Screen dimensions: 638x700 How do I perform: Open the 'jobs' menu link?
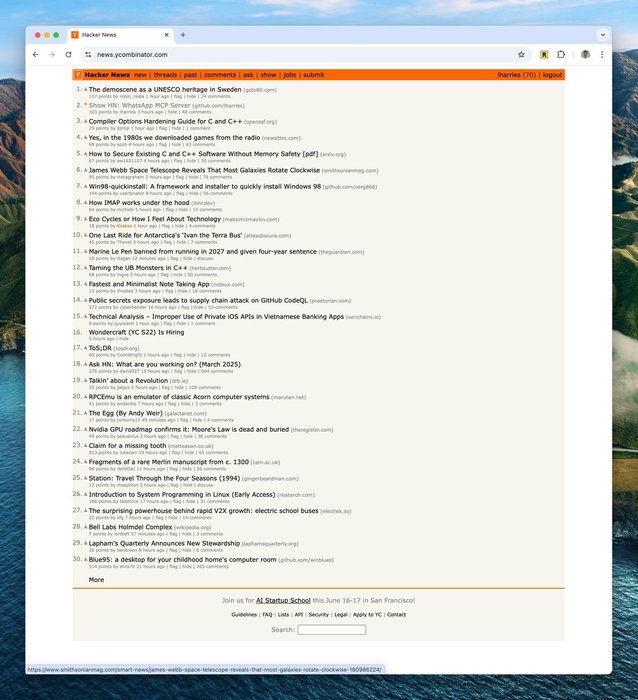290,75
